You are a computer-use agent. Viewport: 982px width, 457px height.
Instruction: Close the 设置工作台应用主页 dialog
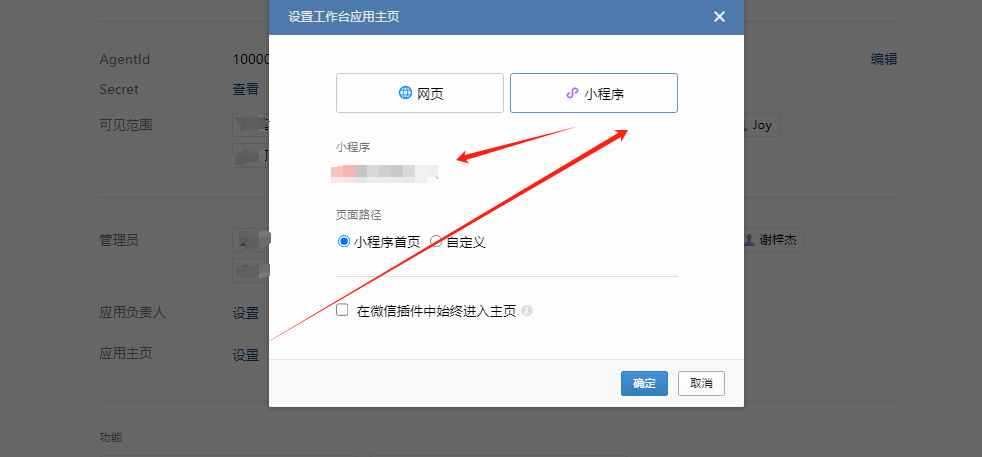[x=719, y=17]
